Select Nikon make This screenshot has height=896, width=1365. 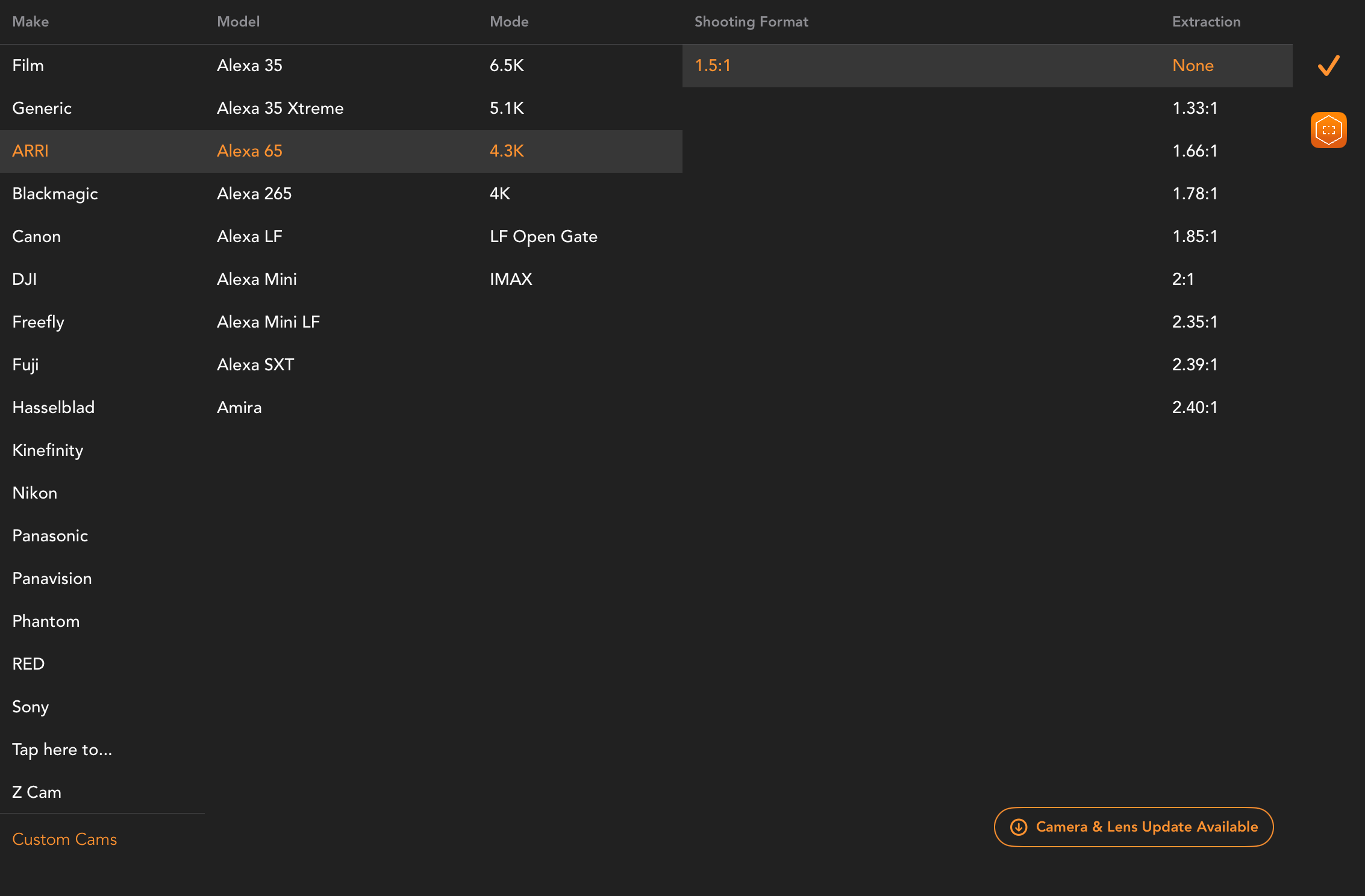(x=102, y=493)
